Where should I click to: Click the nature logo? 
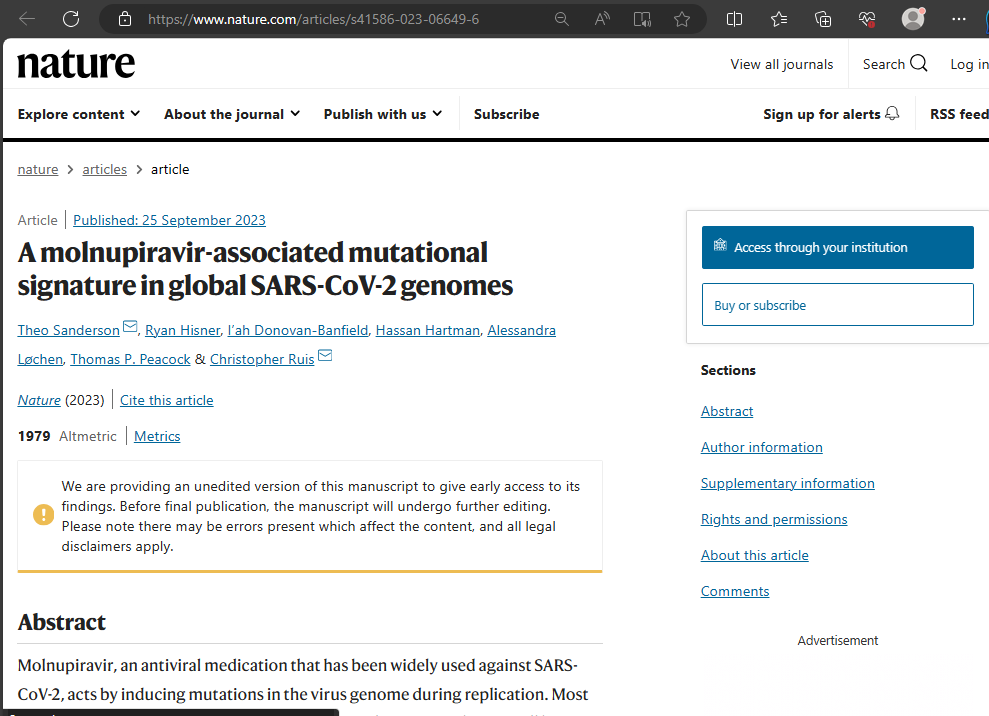[x=76, y=64]
